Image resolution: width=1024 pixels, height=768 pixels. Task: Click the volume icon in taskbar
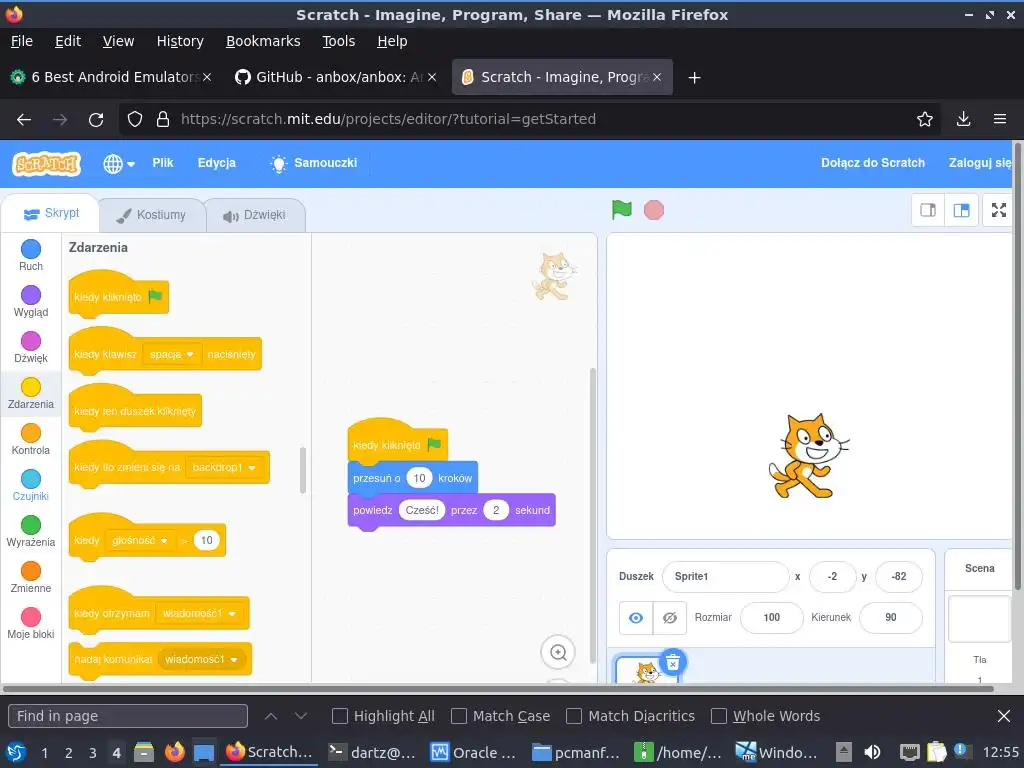point(872,752)
